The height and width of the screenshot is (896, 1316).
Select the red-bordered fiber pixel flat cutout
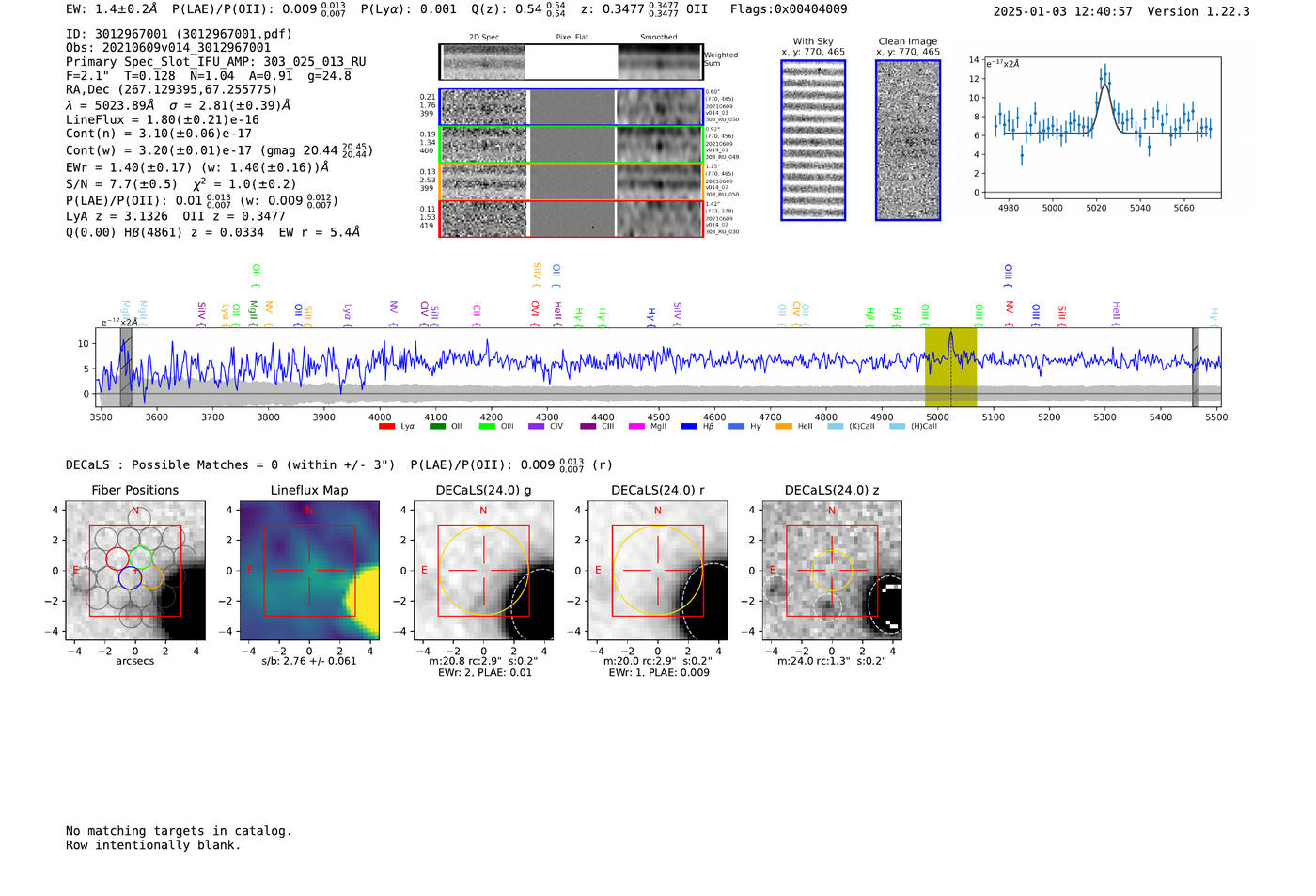click(572, 219)
